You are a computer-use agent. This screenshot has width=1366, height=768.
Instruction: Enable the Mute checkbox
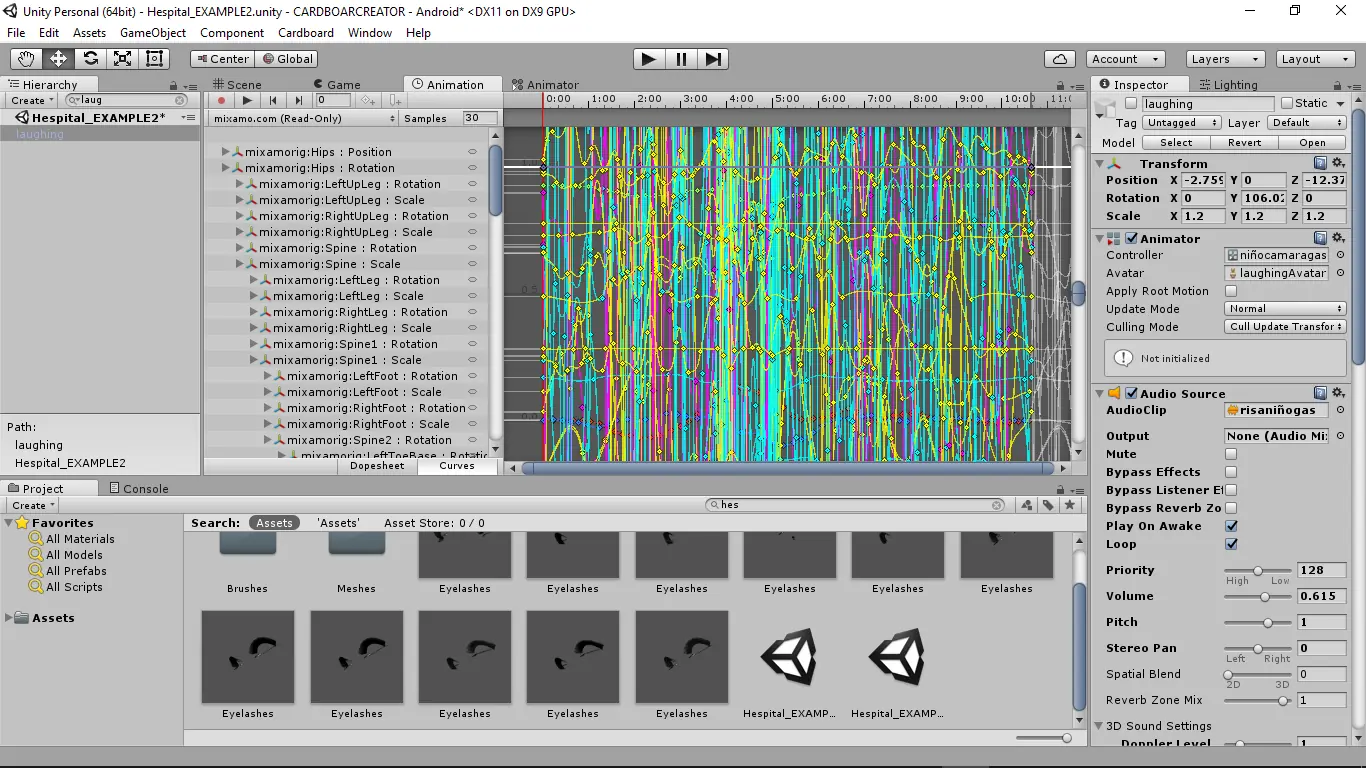1231,454
